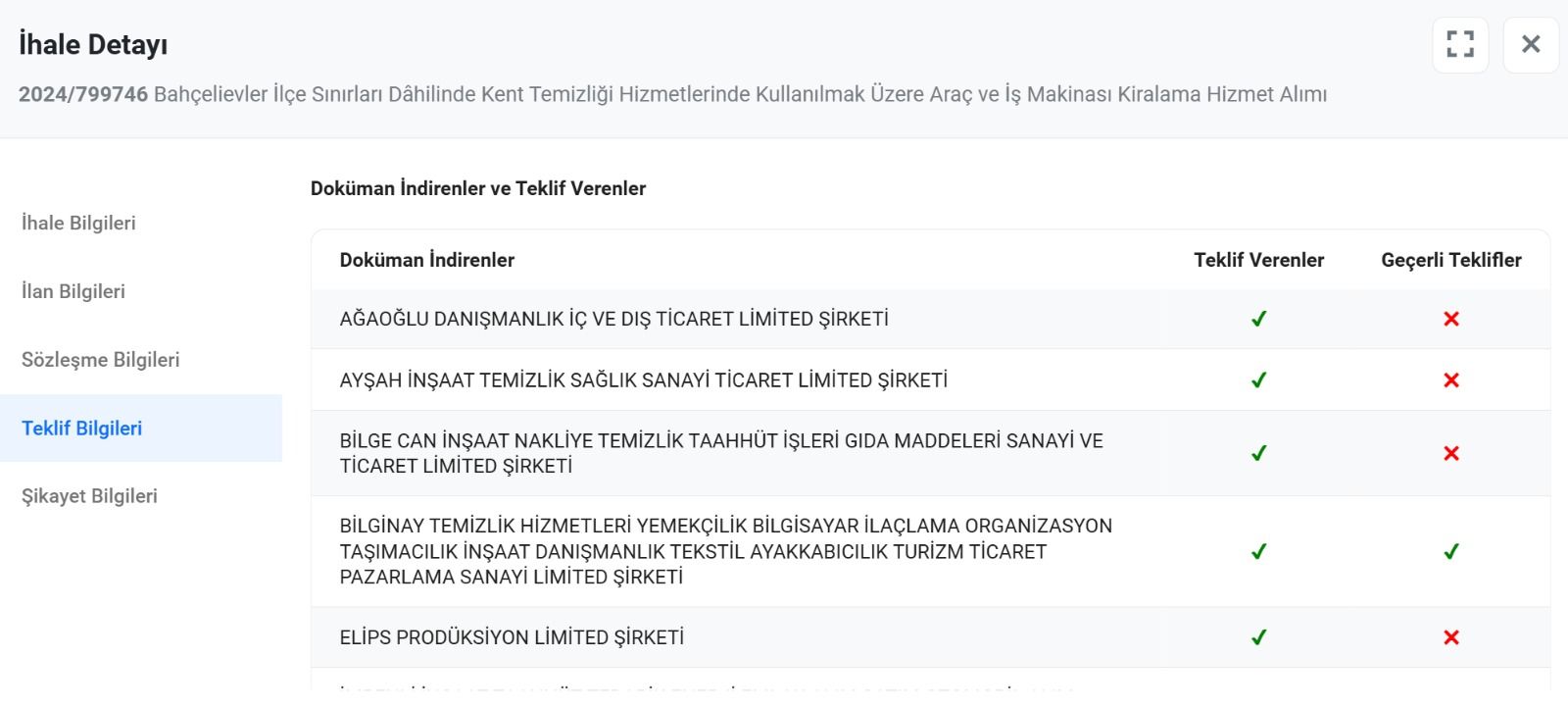Click green checkmark for ELİPS PRODÜKSİYON under Teklif Verenler
Viewport: 1568px width, 708px height.
(x=1258, y=637)
